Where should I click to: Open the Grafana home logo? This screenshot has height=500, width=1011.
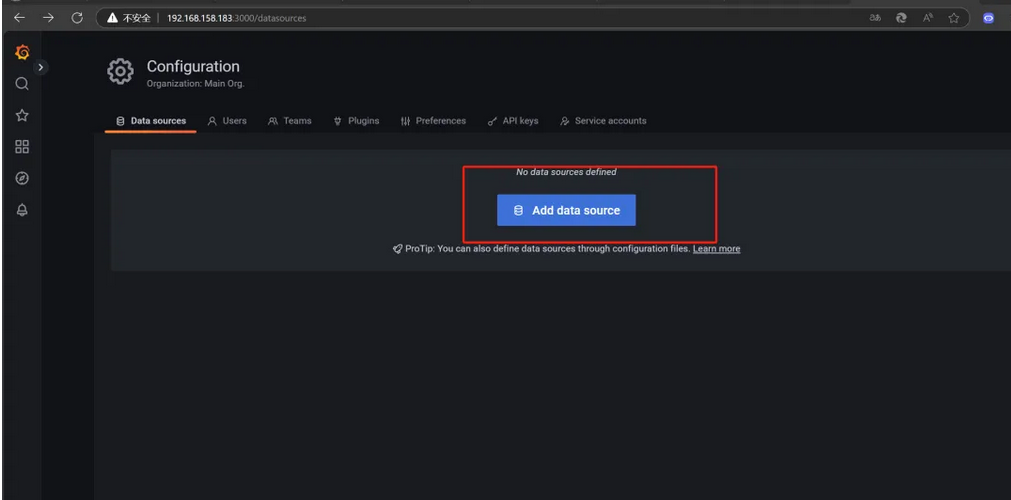[22, 52]
